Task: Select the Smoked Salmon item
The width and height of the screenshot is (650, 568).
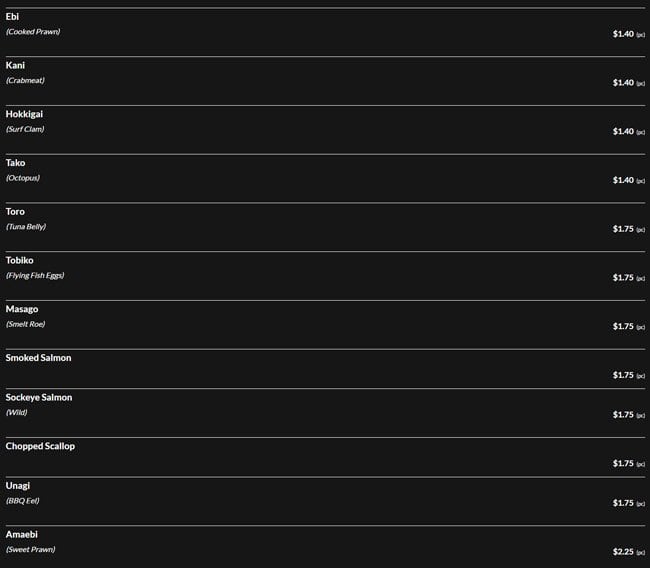Action: (38, 358)
